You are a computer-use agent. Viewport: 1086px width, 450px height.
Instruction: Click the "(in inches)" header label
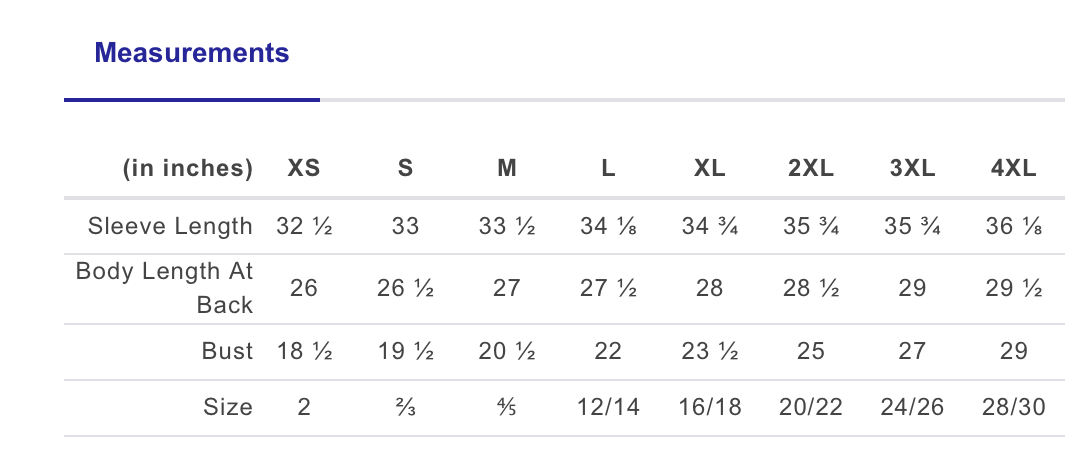[188, 168]
